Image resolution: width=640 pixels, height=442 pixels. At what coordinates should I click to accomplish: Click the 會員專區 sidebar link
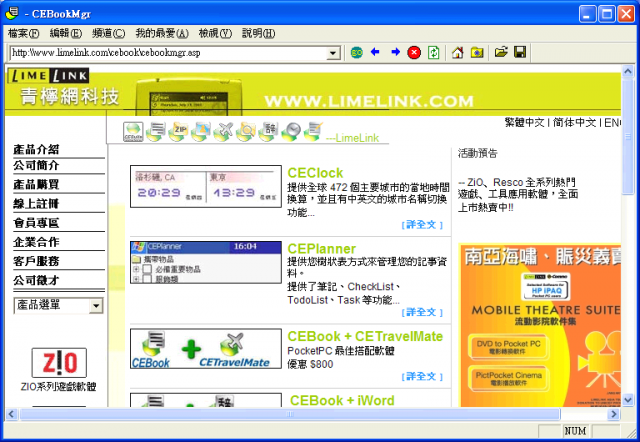[x=36, y=223]
